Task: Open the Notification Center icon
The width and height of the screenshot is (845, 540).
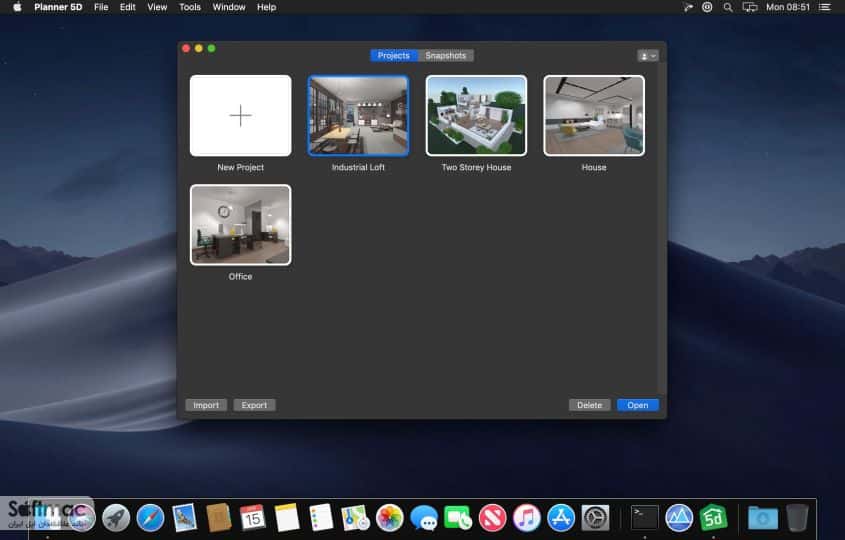Action: coord(825,7)
